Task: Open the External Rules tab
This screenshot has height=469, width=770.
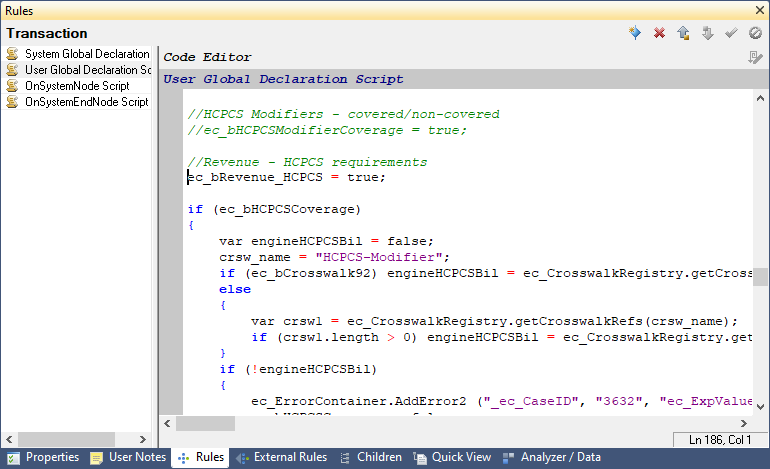Action: tap(281, 457)
